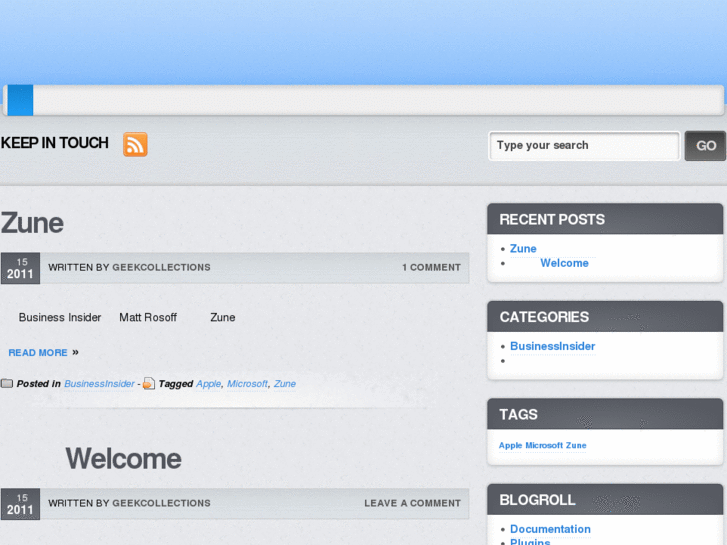Click the KEEP IN TOUCH heading
The height and width of the screenshot is (545, 727).
pos(55,143)
